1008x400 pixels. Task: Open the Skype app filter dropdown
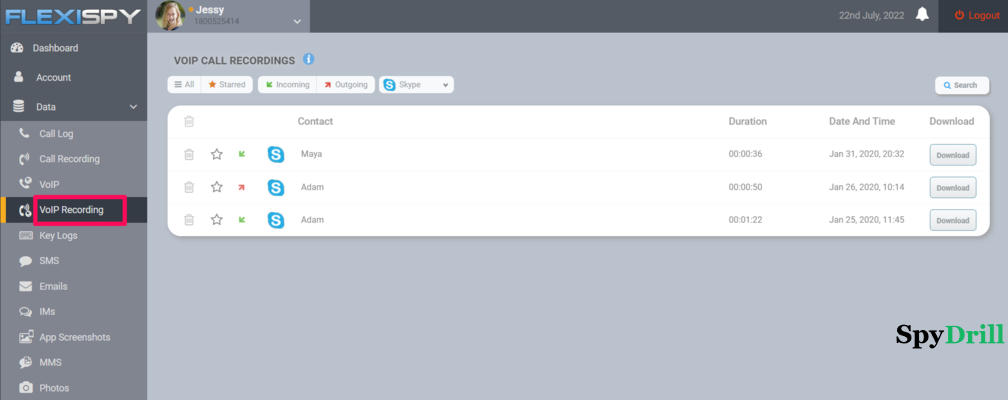click(416, 85)
